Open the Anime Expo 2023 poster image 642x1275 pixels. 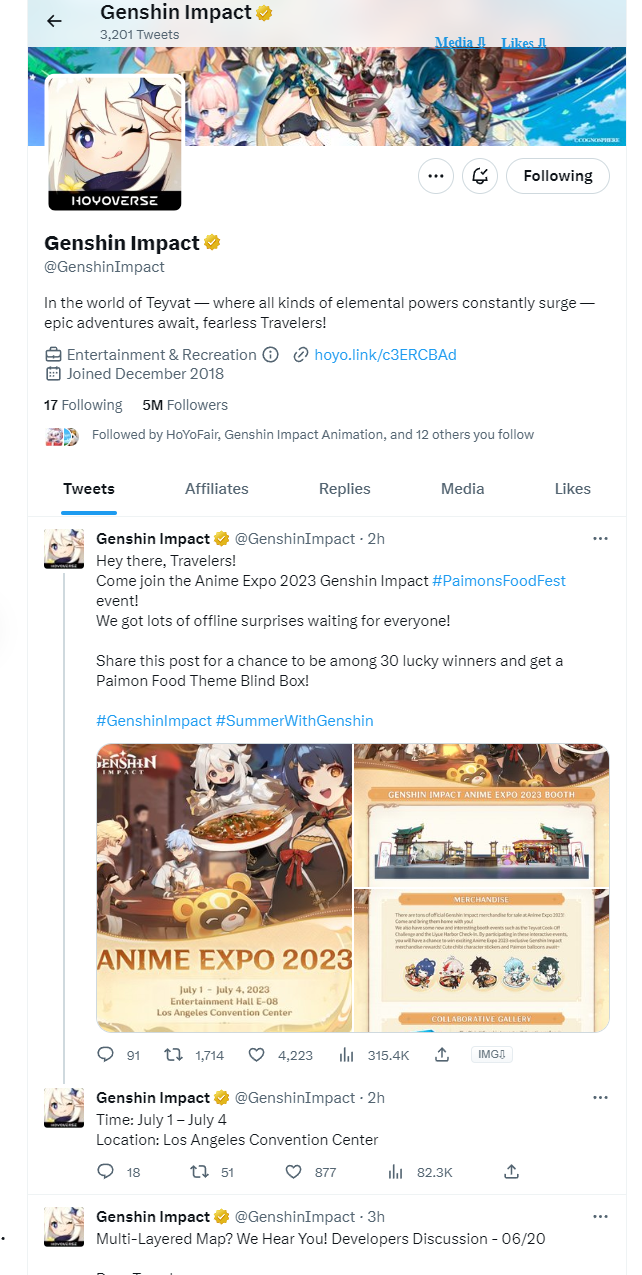coord(225,887)
